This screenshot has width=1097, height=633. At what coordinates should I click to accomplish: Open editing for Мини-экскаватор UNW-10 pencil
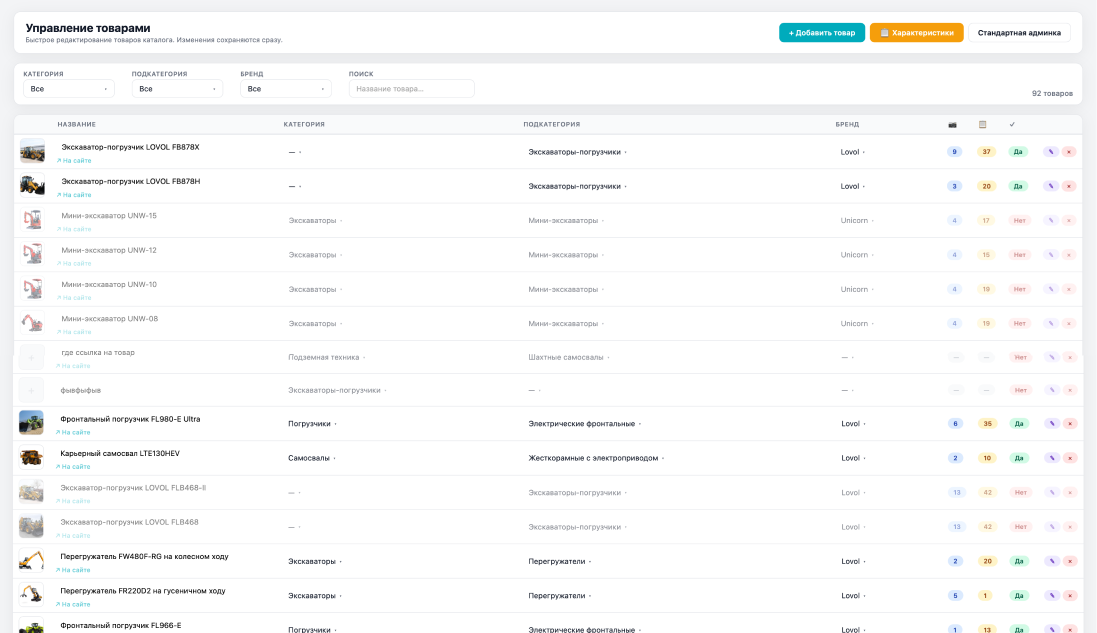click(x=1051, y=289)
